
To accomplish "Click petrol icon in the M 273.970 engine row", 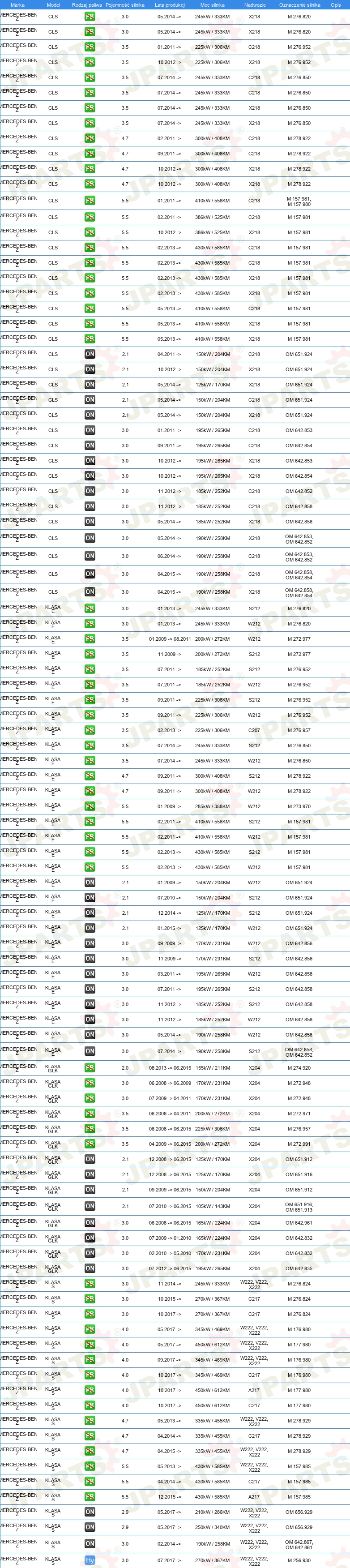I will coord(90,806).
